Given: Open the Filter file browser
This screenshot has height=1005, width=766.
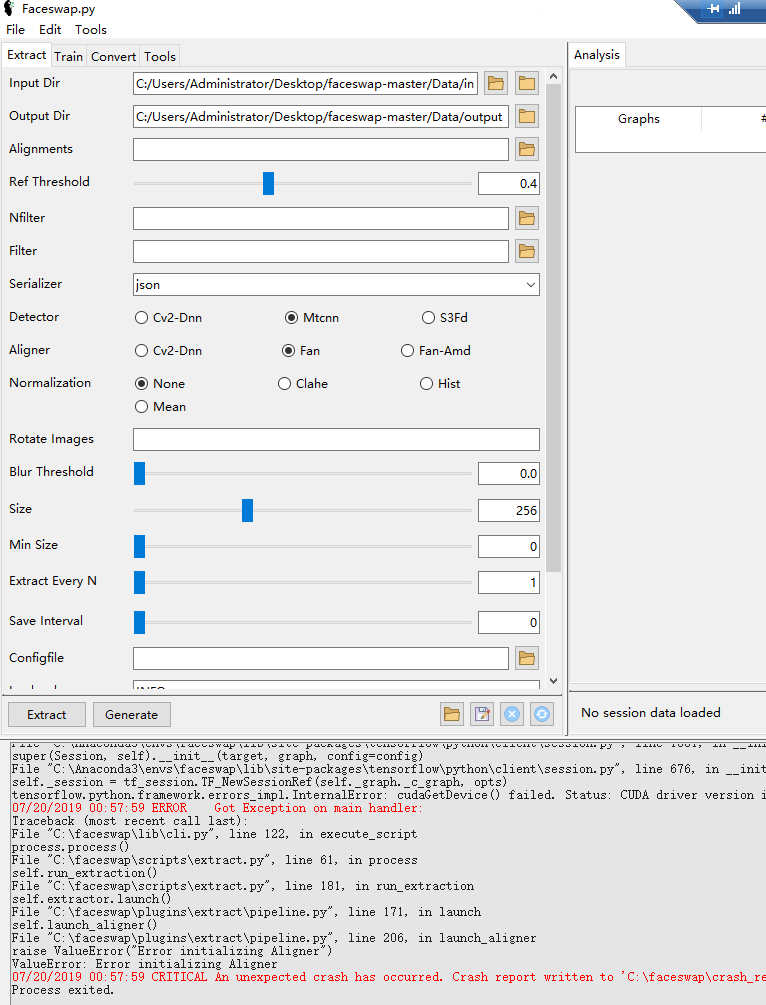Looking at the screenshot, I should pos(527,251).
